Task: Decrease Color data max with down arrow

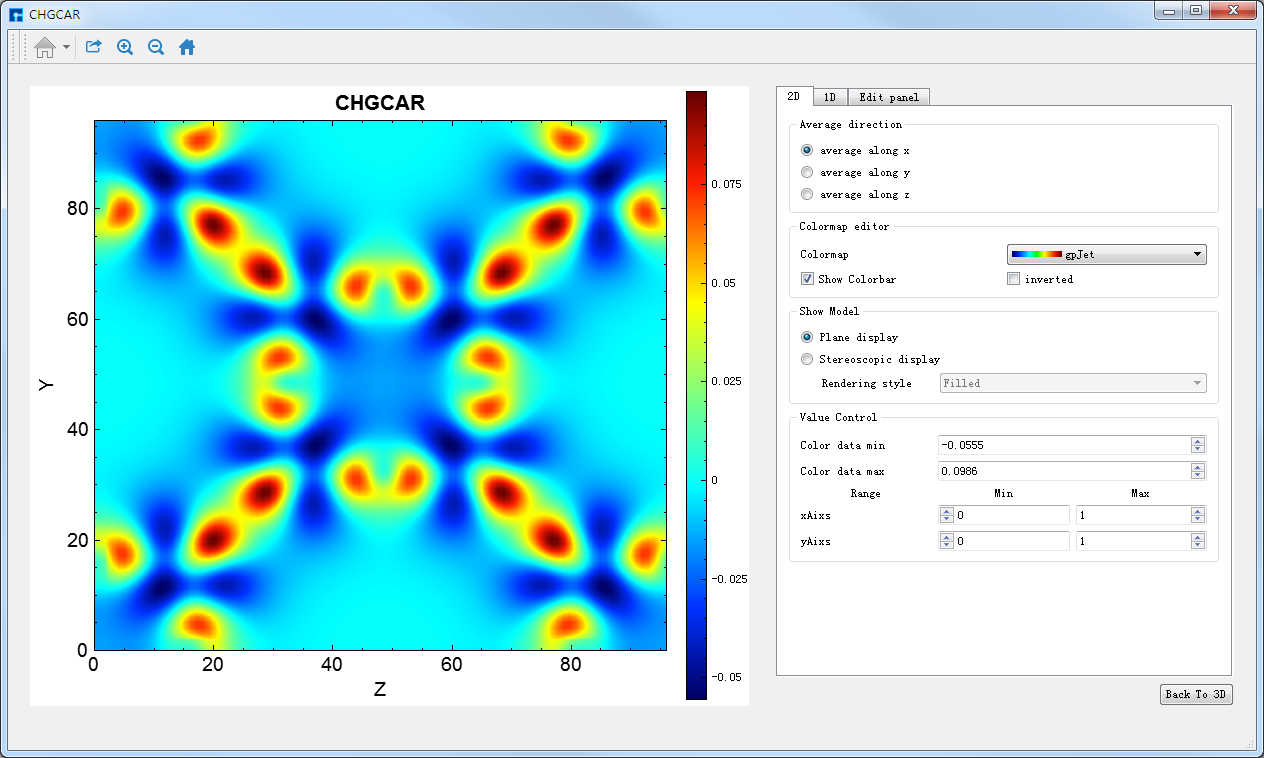Action: click(1198, 475)
